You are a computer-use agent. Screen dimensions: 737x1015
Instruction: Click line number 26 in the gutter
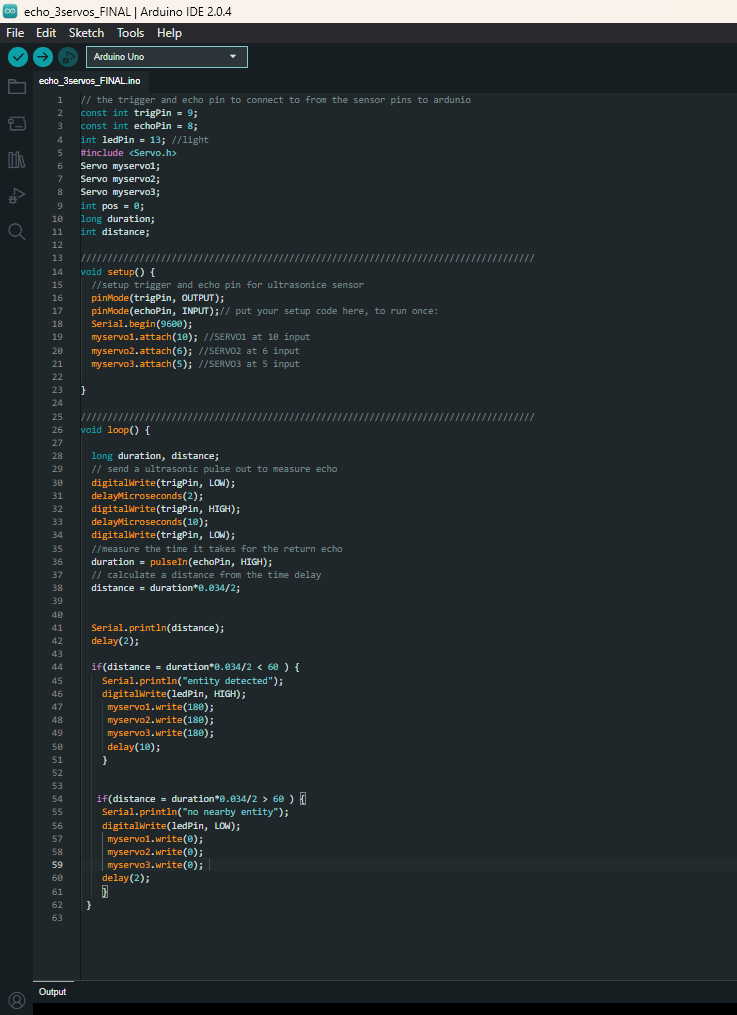click(x=58, y=430)
